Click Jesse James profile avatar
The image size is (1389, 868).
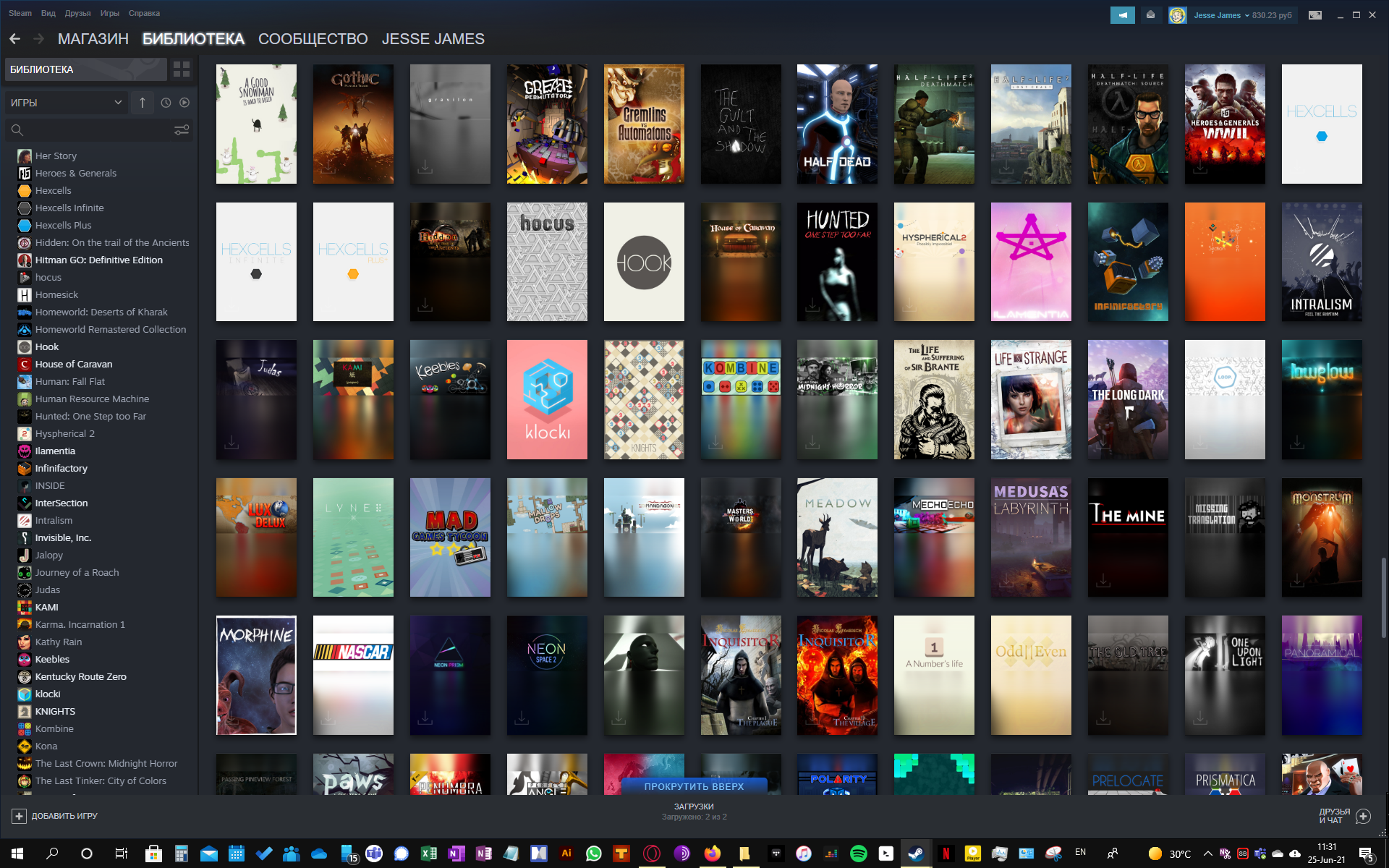1177,15
